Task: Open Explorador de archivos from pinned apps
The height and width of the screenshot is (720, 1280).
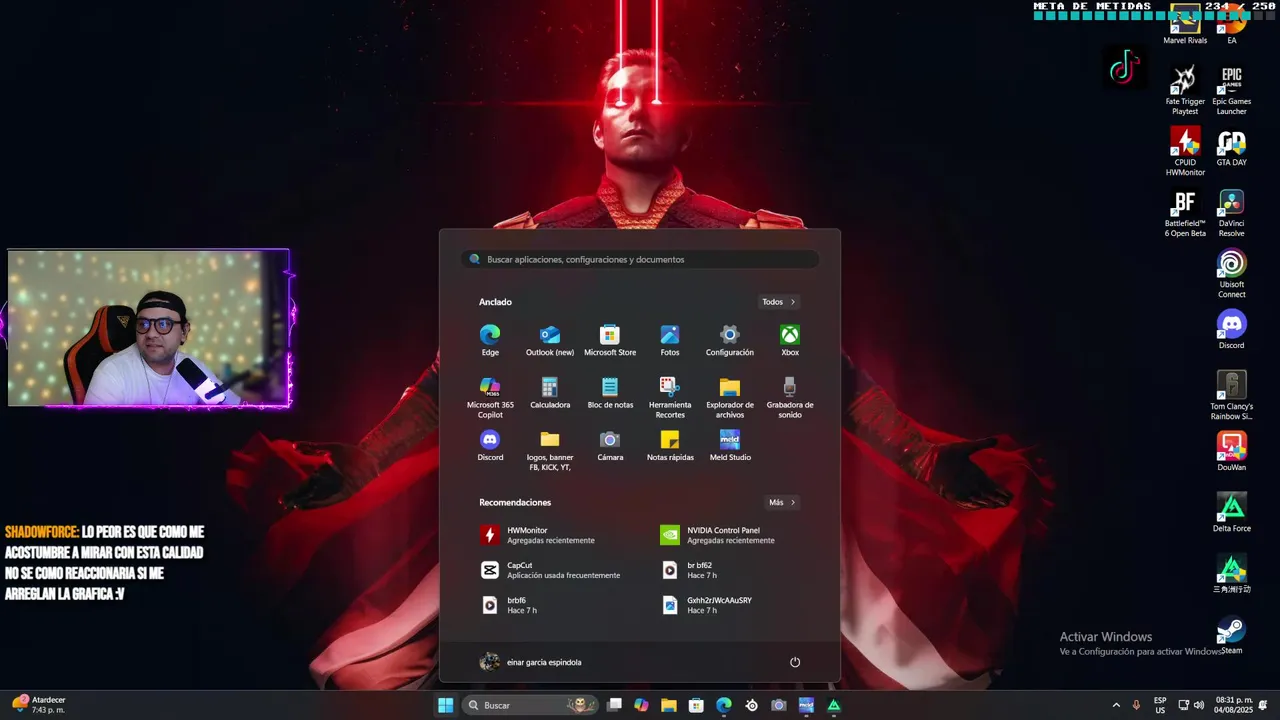Action: 730,397
